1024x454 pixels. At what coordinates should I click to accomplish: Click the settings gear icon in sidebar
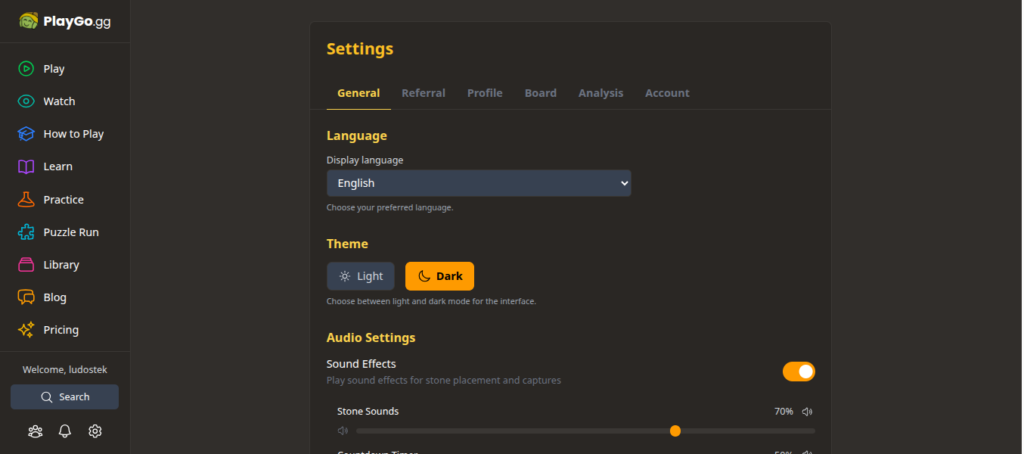point(95,431)
